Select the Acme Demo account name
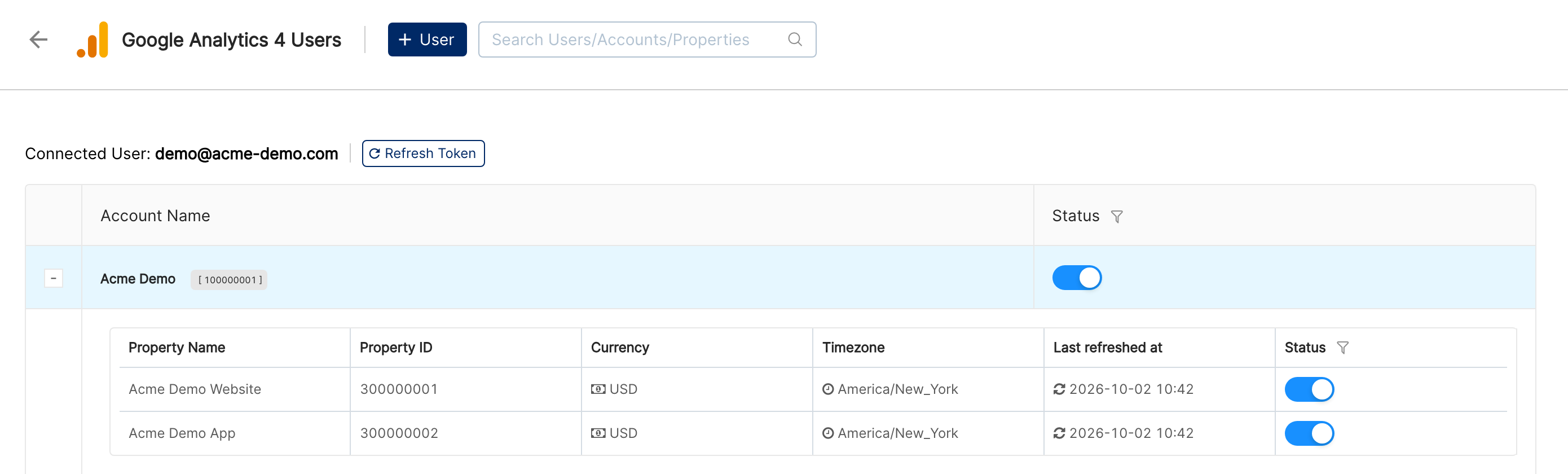 pyautogui.click(x=138, y=279)
